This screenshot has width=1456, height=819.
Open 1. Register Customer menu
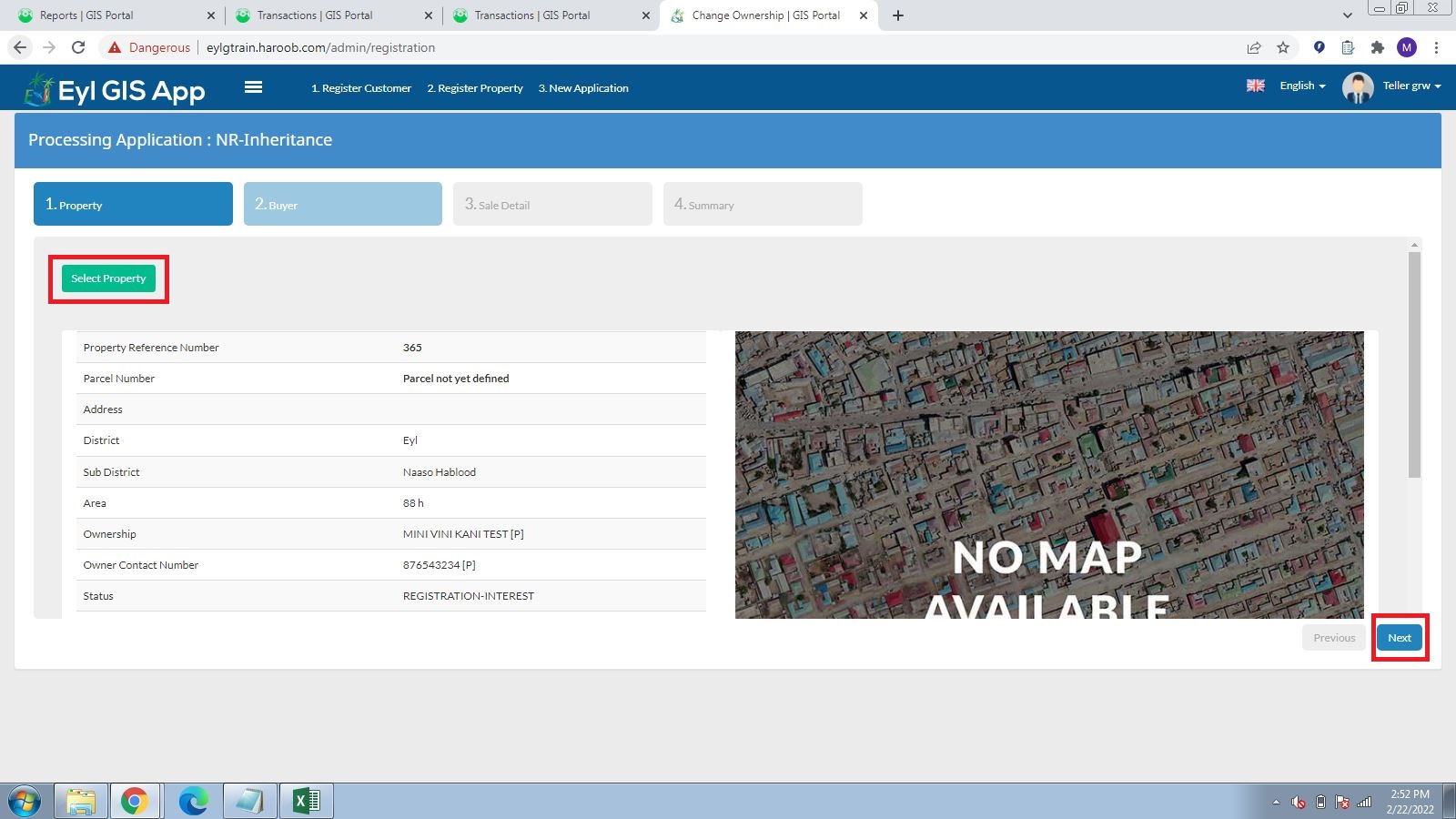[x=361, y=88]
